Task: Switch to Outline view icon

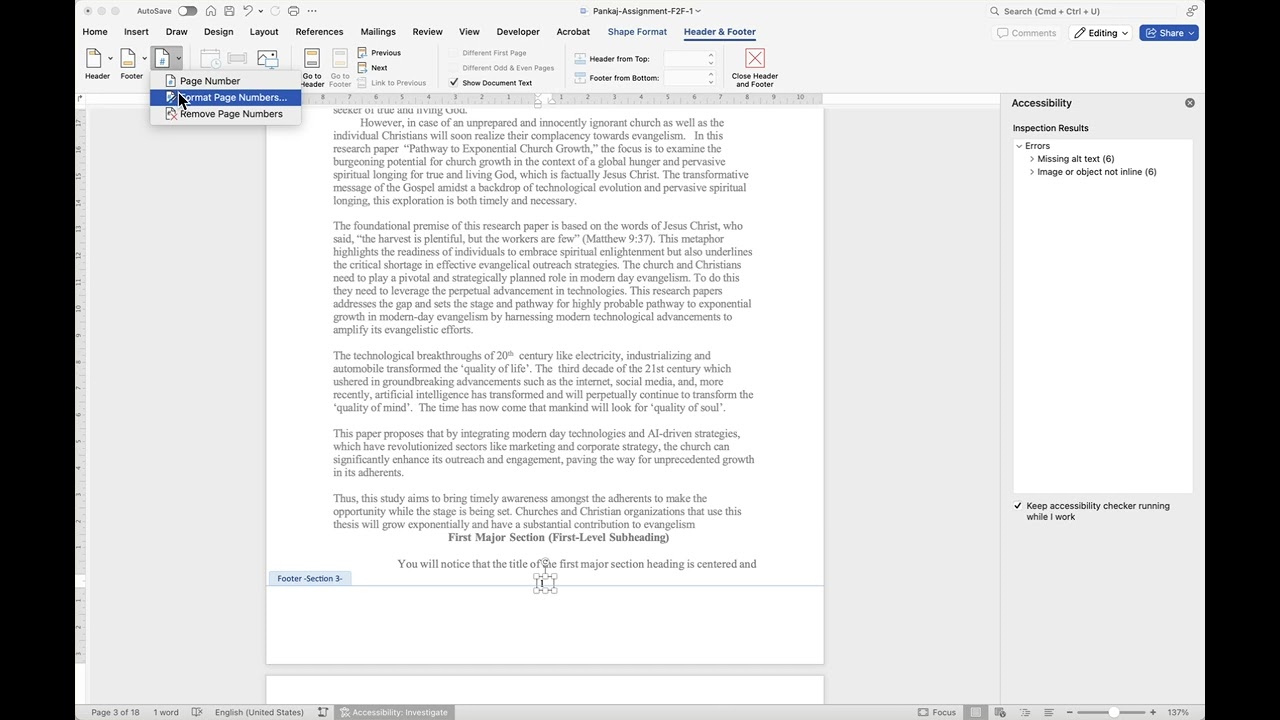Action: 1025,712
